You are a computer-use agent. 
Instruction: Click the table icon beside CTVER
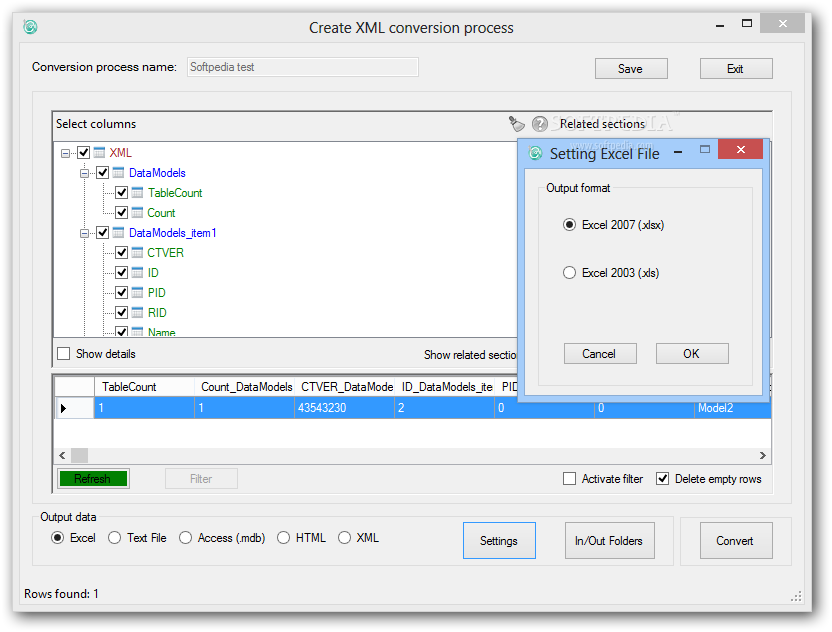pyautogui.click(x=137, y=253)
